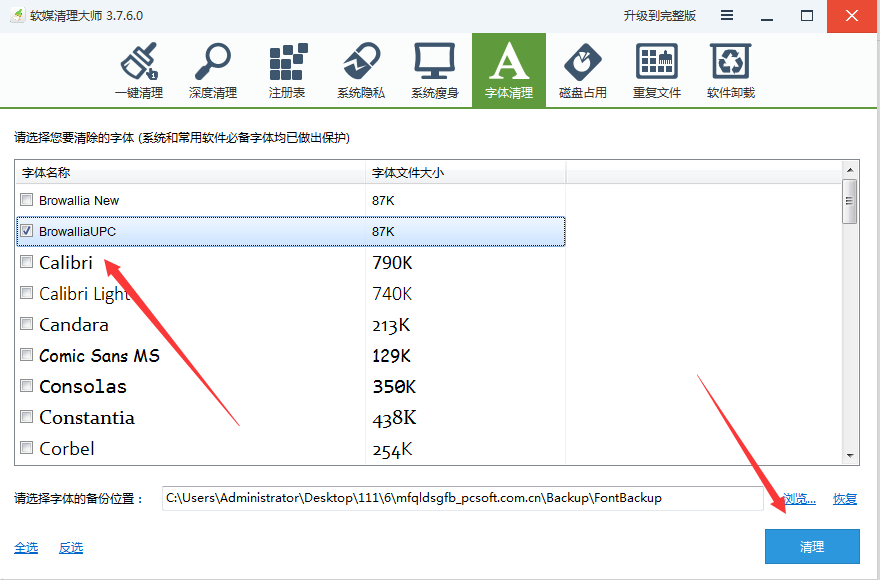Viewport: 880px width, 580px height.
Task: Click the 213K size of Candara
Action: (x=391, y=325)
